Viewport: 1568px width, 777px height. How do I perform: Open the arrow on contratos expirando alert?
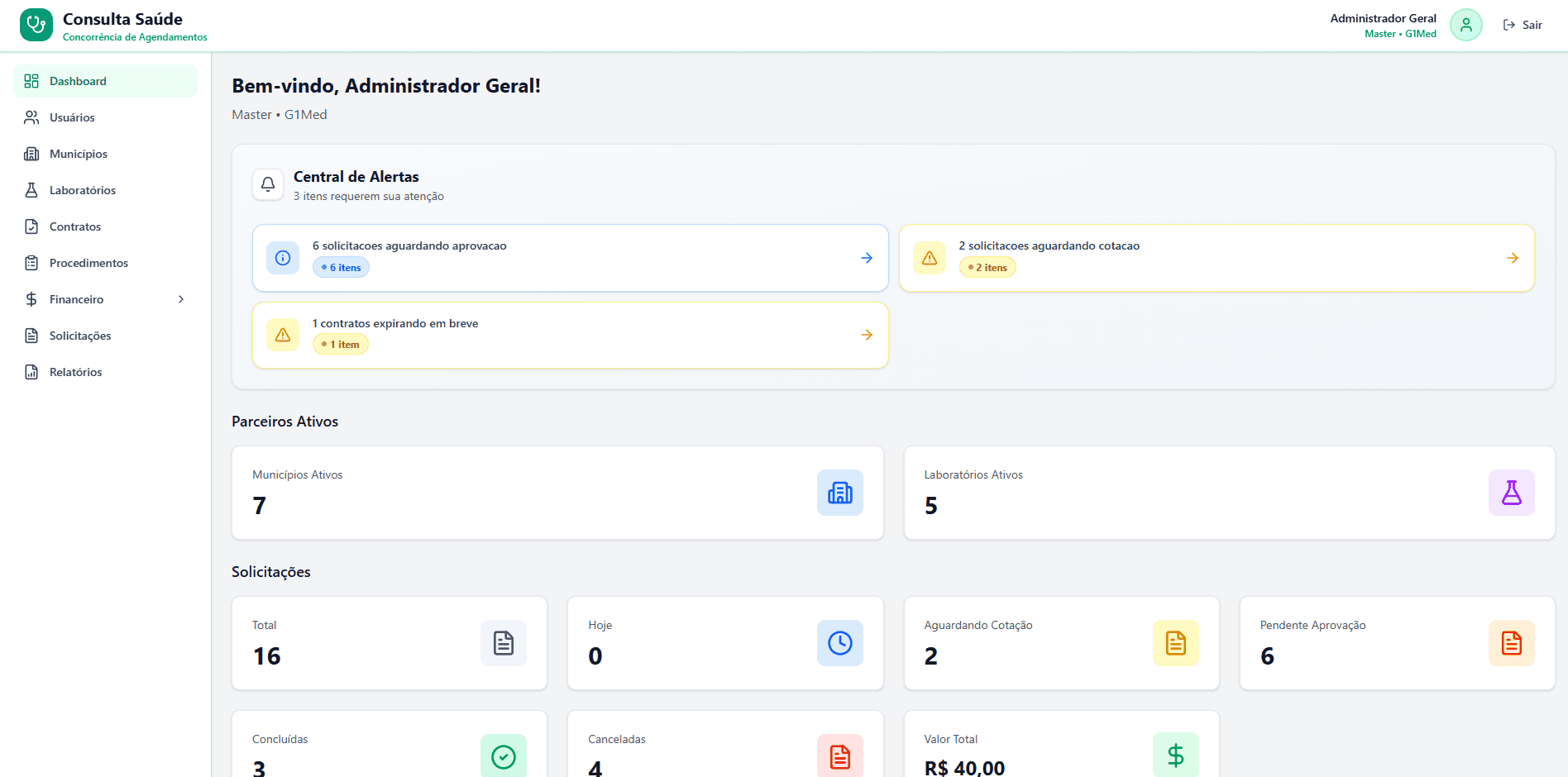click(x=867, y=335)
